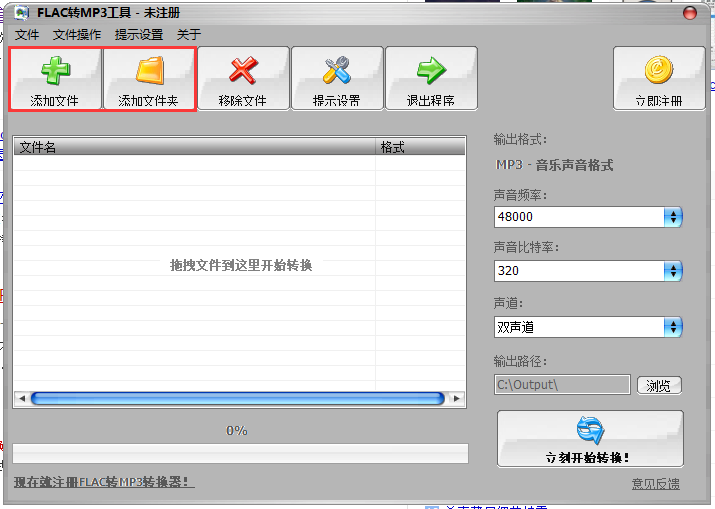Click the horizontal scrollbar in file list
The width and height of the screenshot is (715, 509).
pos(238,398)
